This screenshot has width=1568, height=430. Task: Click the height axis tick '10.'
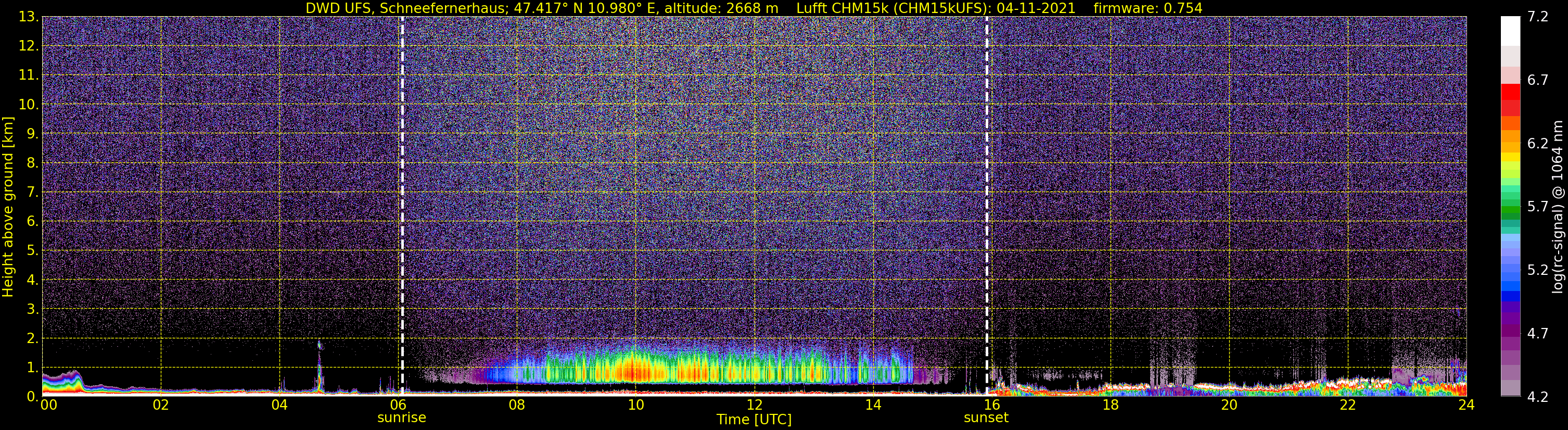(29, 105)
